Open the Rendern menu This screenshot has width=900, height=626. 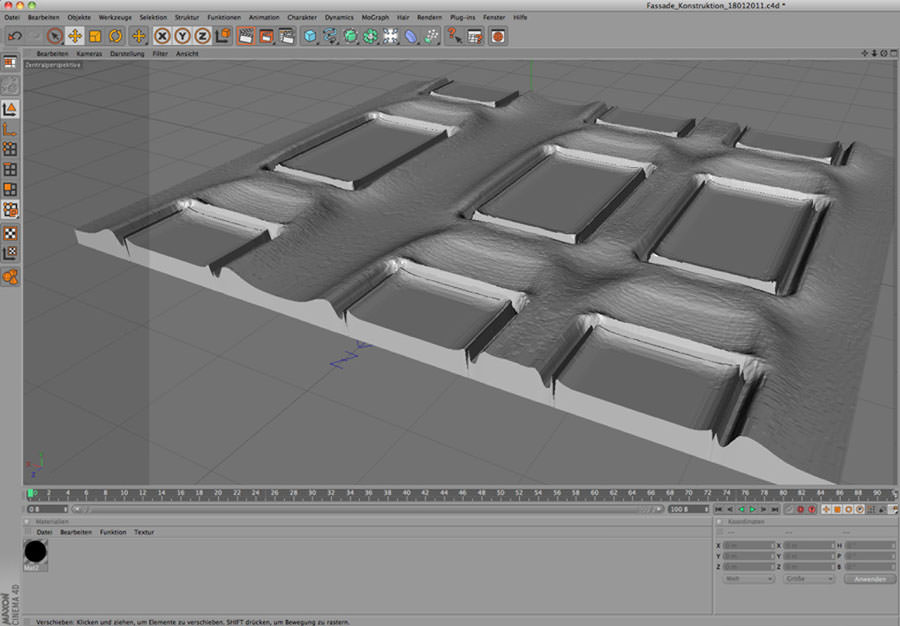point(429,17)
